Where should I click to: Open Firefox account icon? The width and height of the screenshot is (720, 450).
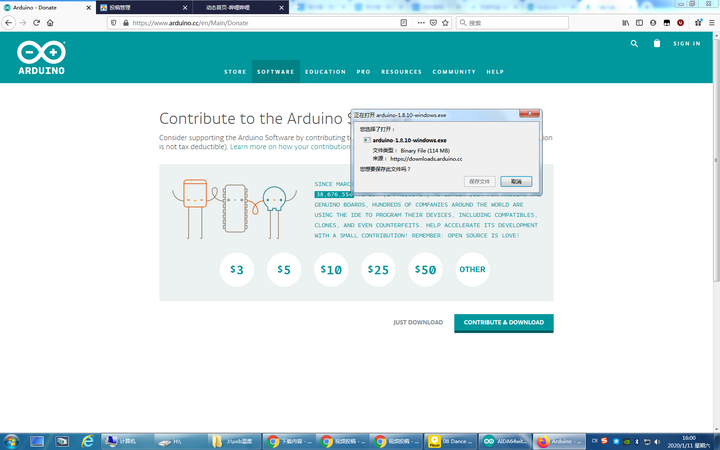point(653,22)
